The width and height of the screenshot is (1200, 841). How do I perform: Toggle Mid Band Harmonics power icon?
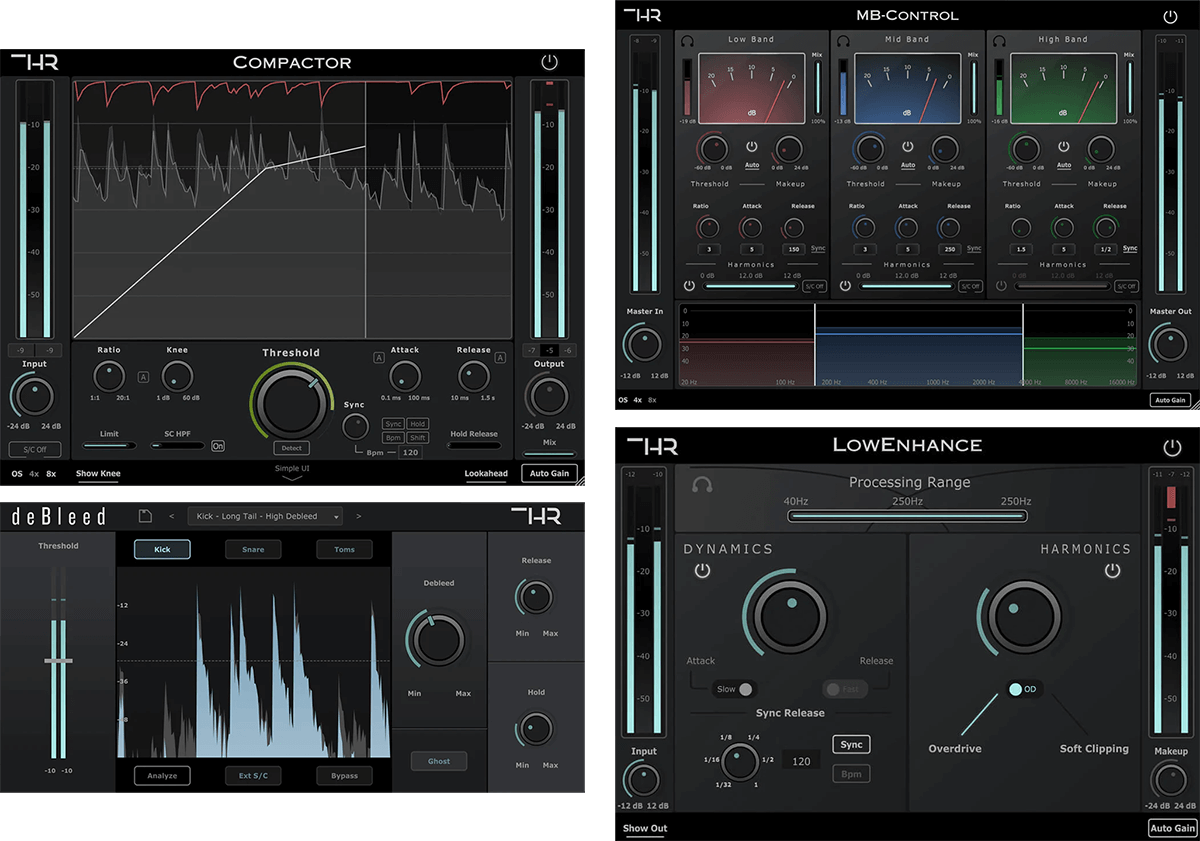(x=845, y=285)
